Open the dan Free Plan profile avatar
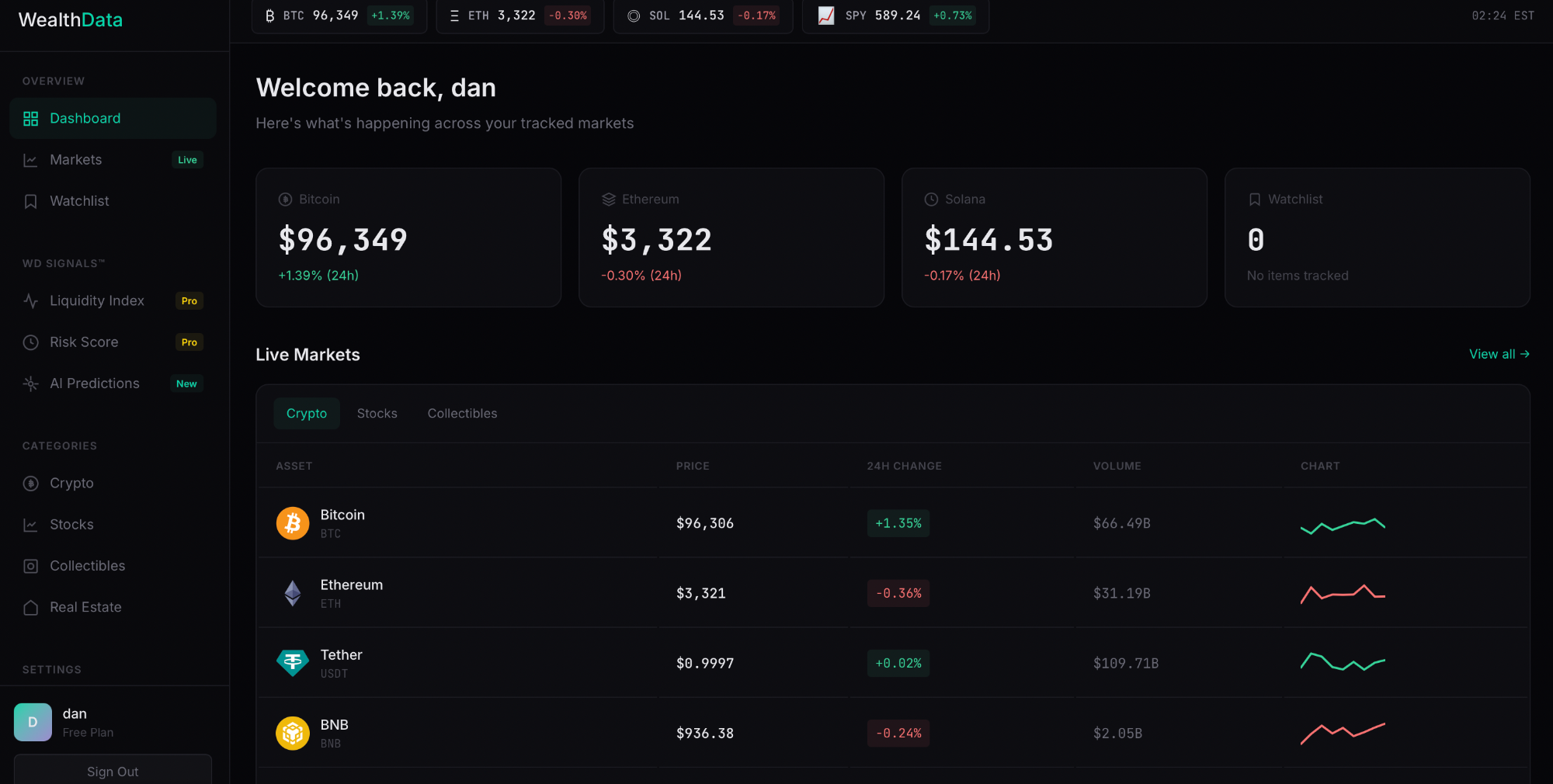1553x784 pixels. pyautogui.click(x=32, y=722)
